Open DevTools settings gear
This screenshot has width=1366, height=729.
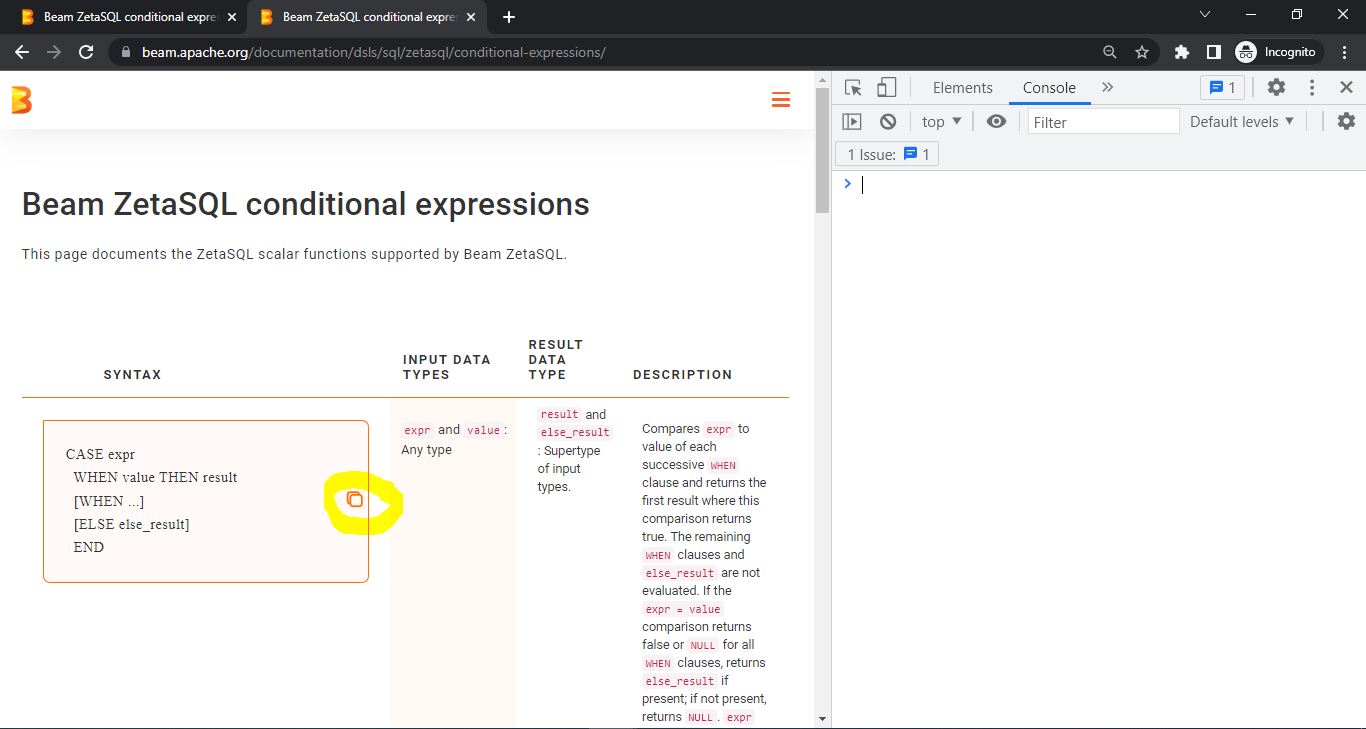click(1276, 88)
